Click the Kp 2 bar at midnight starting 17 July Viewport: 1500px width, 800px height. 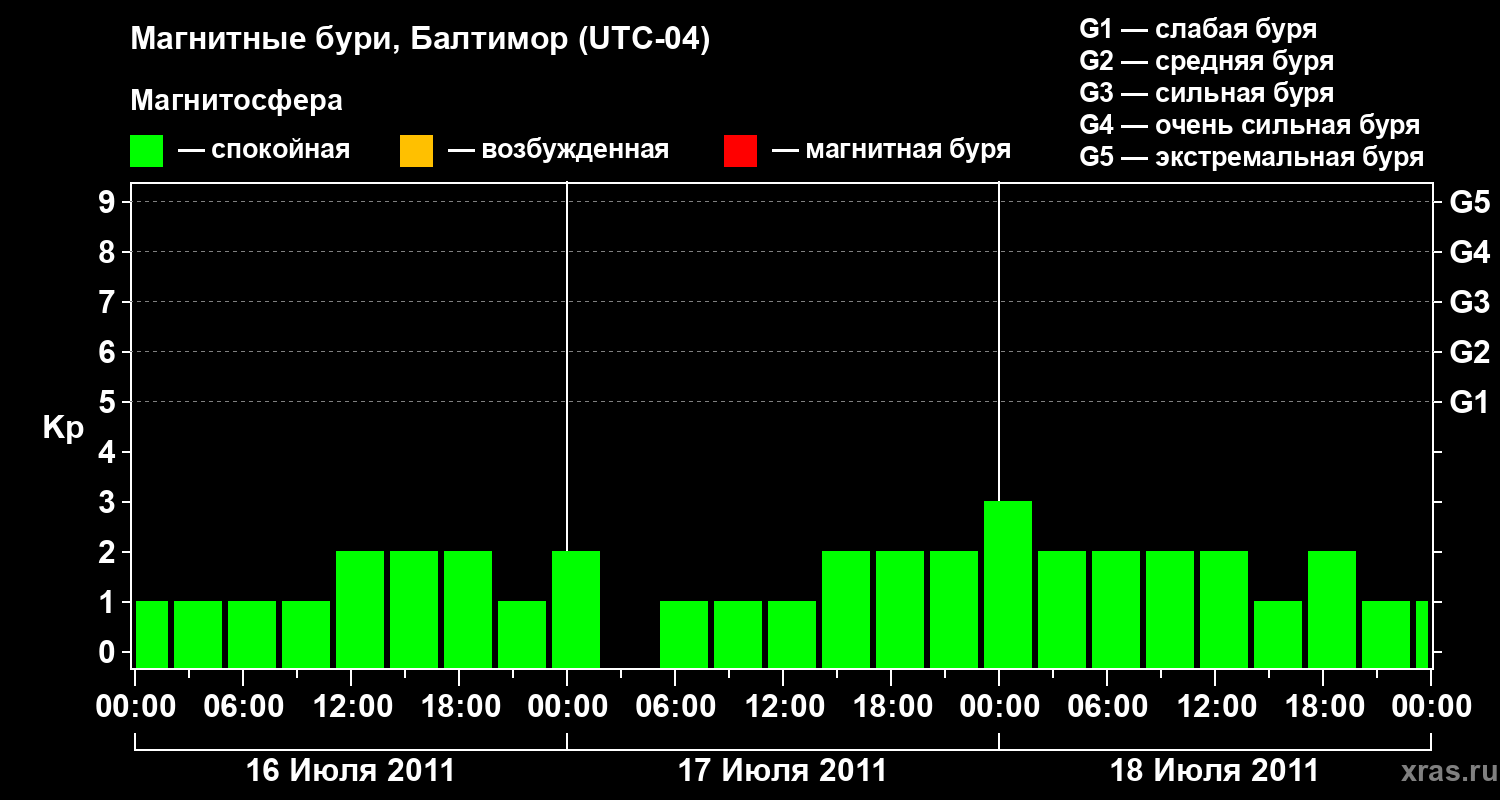(x=576, y=609)
